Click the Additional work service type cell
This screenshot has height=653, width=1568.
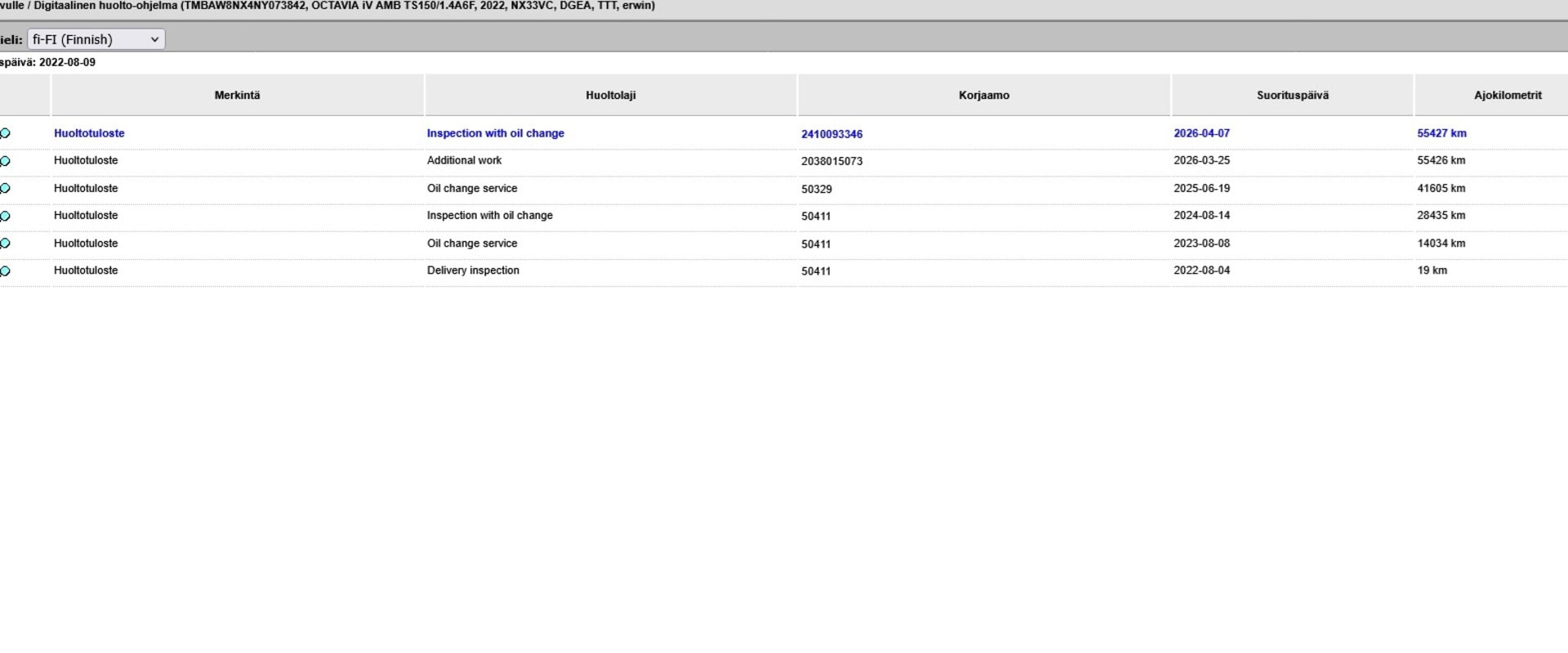(464, 161)
